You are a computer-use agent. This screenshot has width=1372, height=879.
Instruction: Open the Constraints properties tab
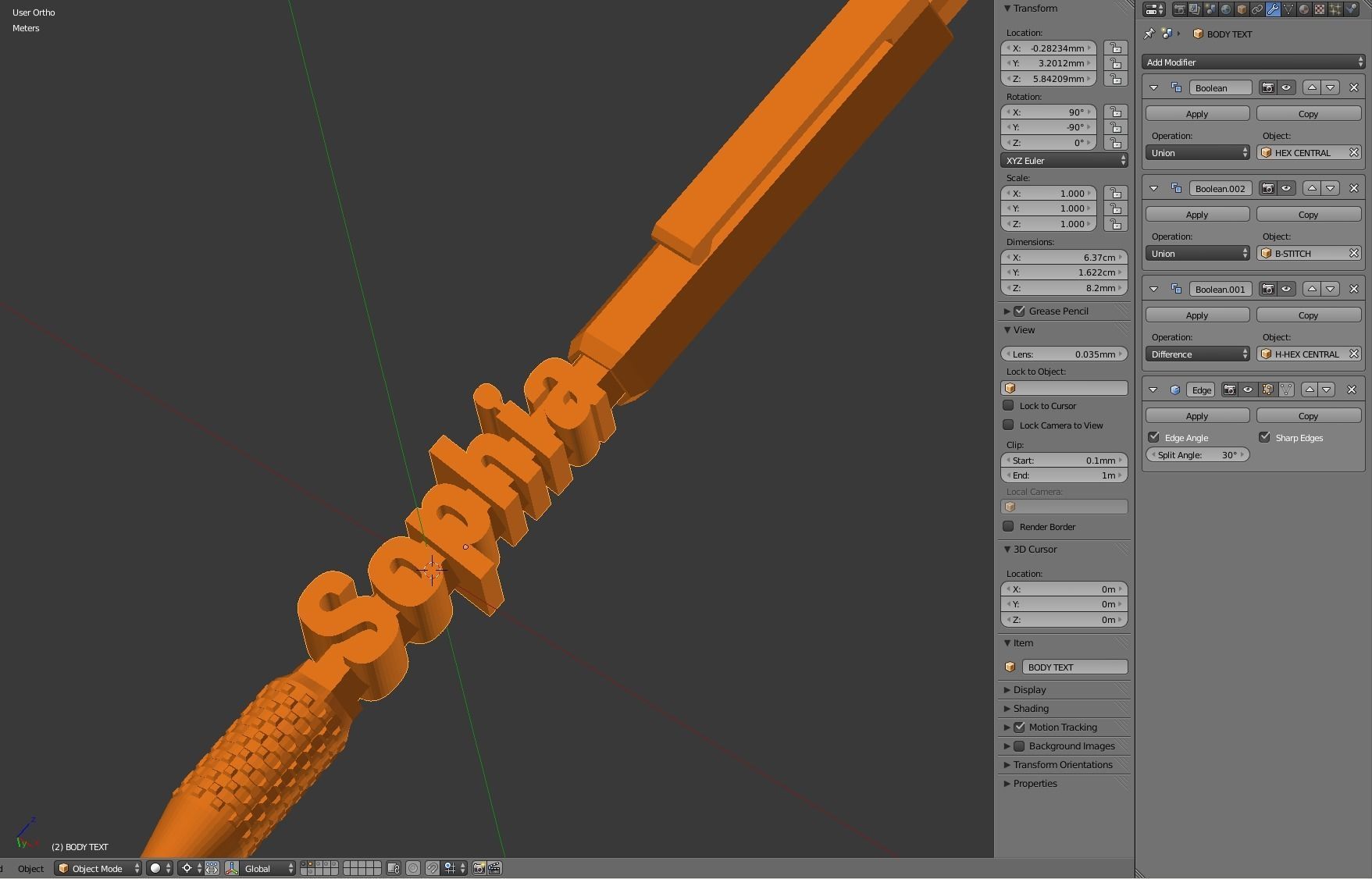coord(1257,9)
